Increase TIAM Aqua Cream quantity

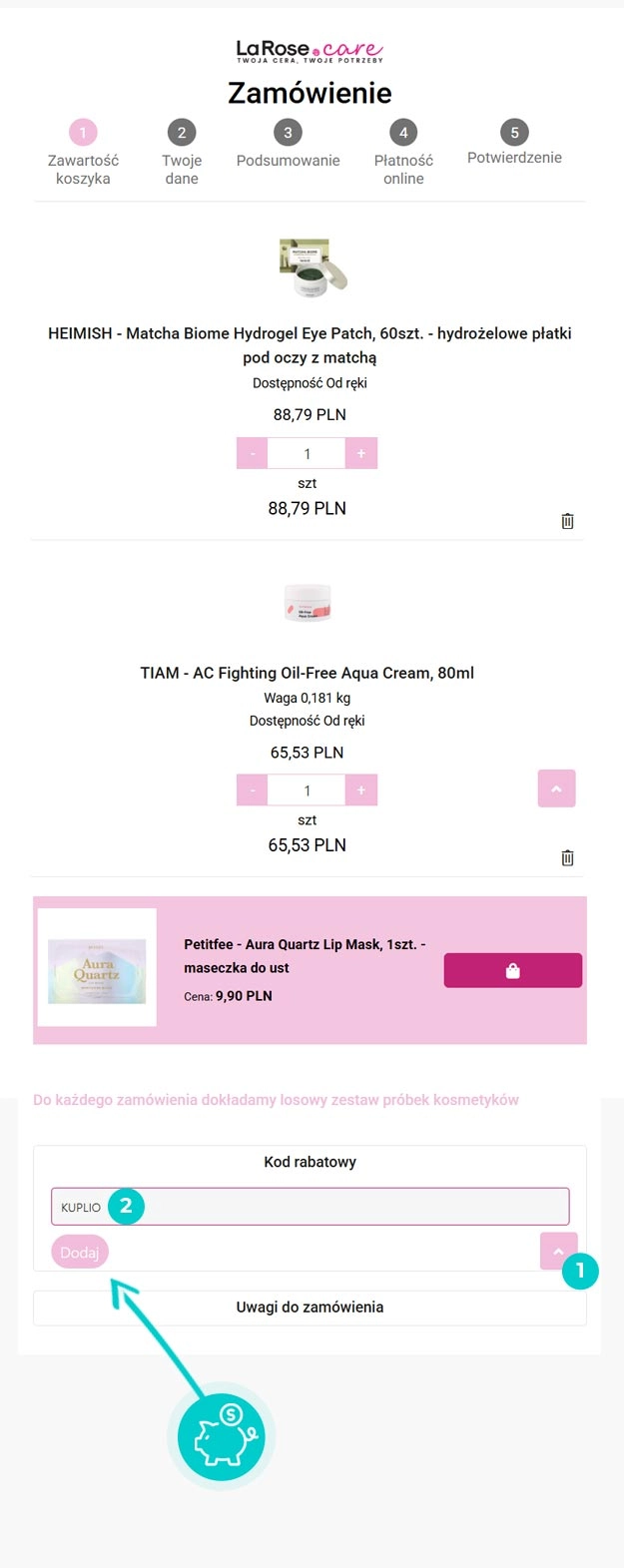coord(361,789)
